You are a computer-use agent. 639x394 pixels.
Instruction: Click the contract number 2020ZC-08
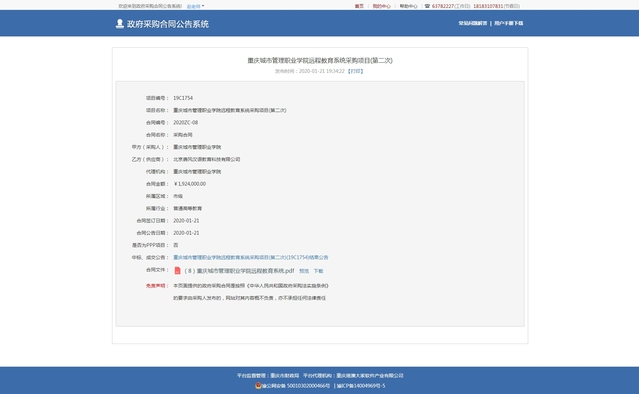coord(185,123)
